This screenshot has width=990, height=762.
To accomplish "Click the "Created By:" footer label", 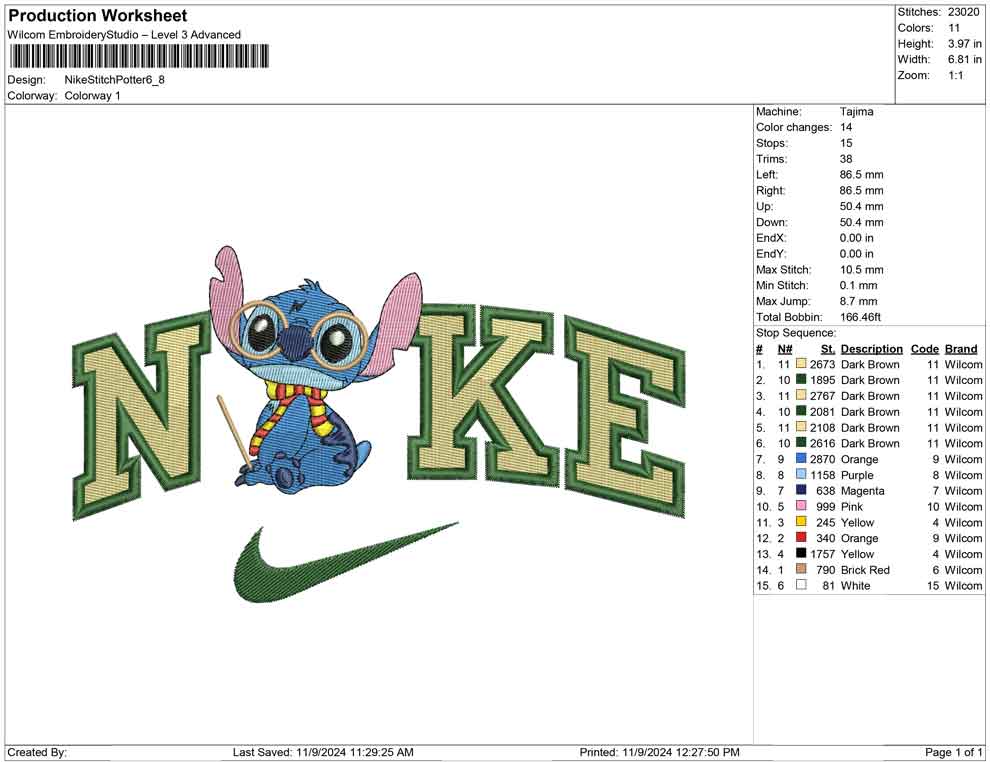I will point(37,752).
